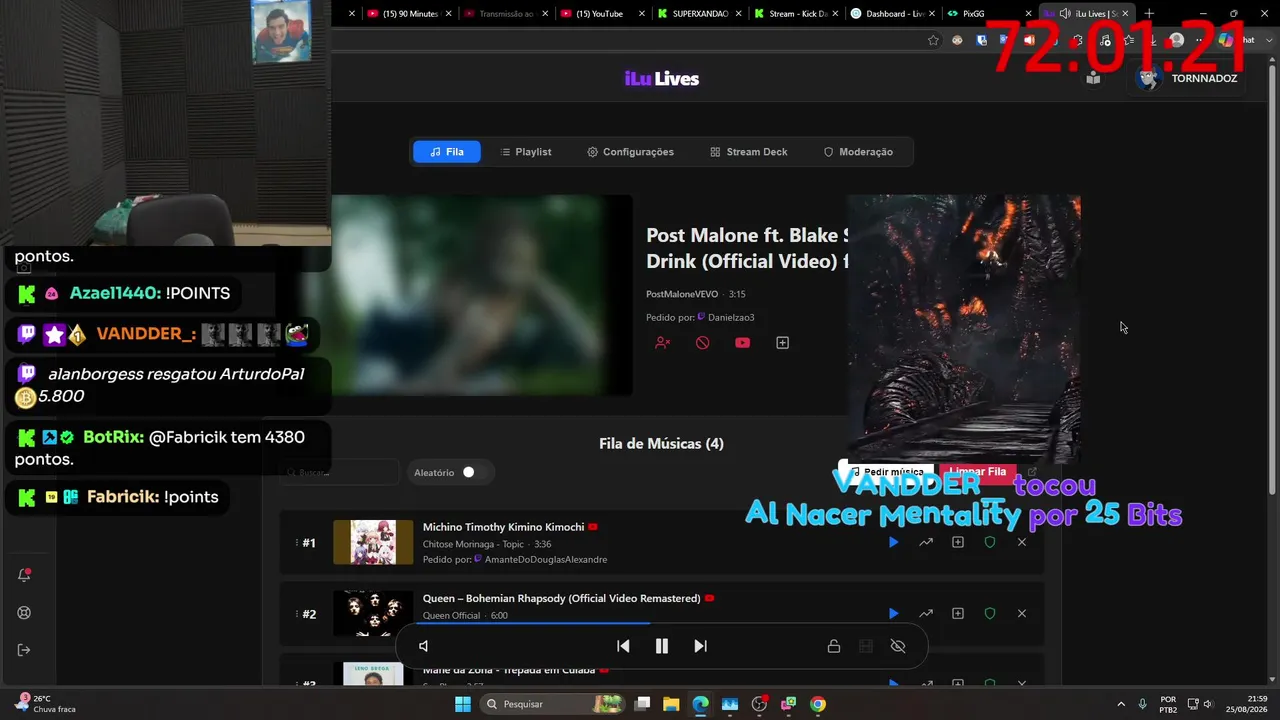1280x720 pixels.
Task: Click the logout icon in the left sidebar
Action: pos(25,650)
